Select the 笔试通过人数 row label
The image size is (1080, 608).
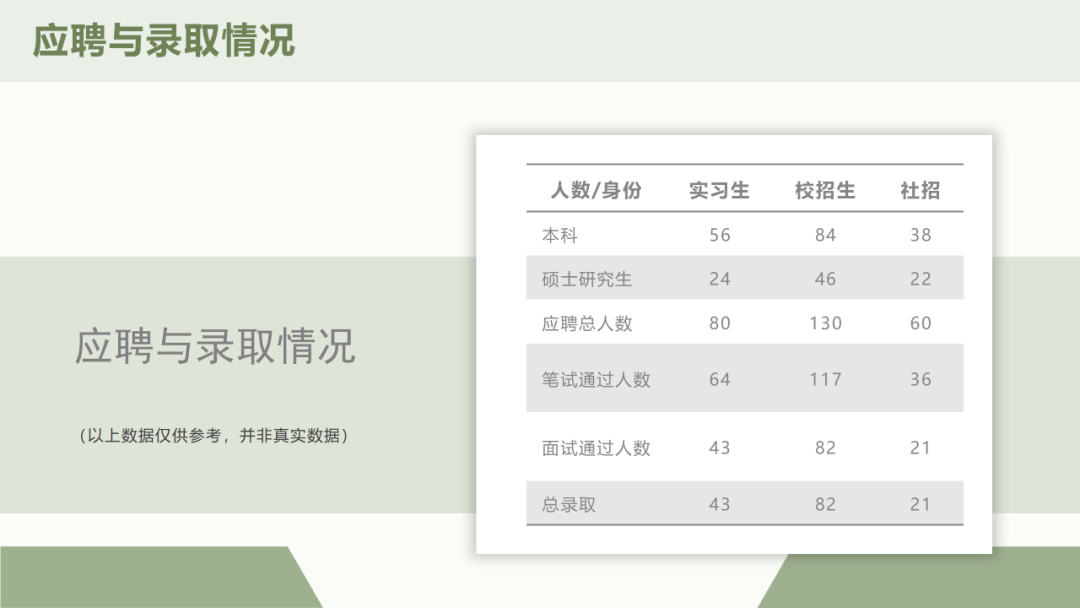coord(596,379)
